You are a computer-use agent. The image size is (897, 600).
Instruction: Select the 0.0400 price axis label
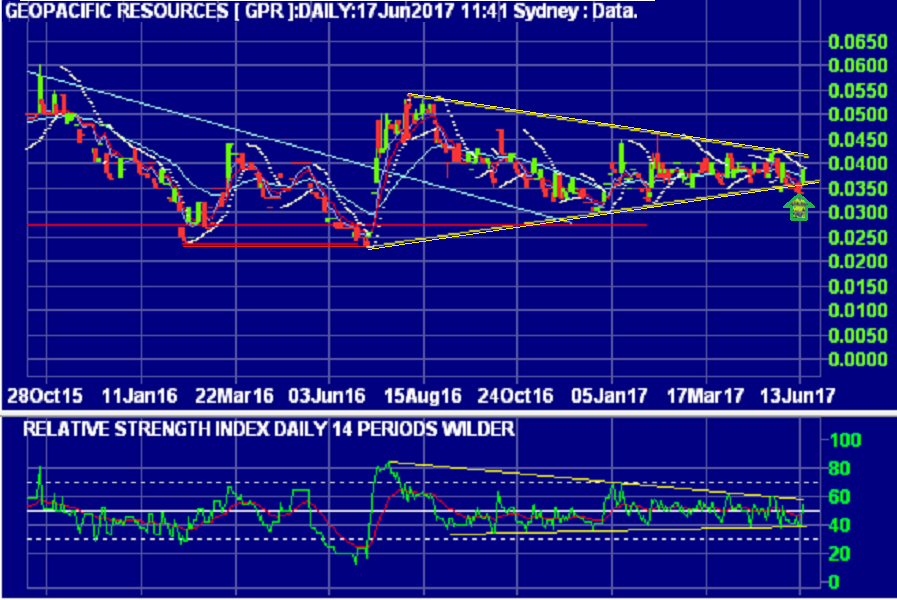click(x=859, y=164)
